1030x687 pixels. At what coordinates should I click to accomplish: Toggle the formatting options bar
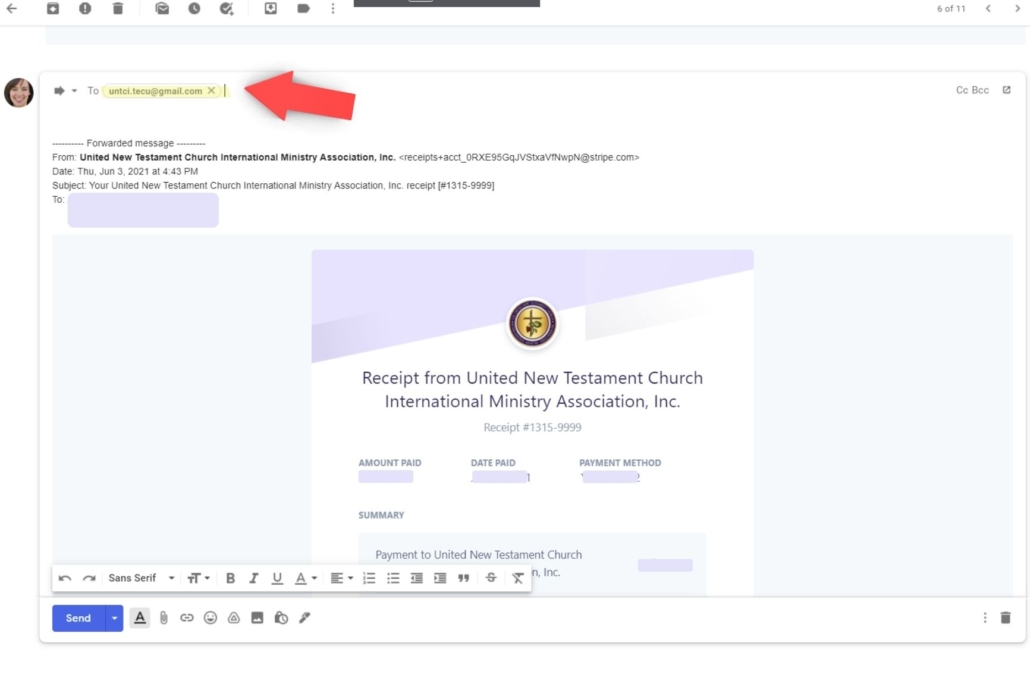tap(140, 618)
